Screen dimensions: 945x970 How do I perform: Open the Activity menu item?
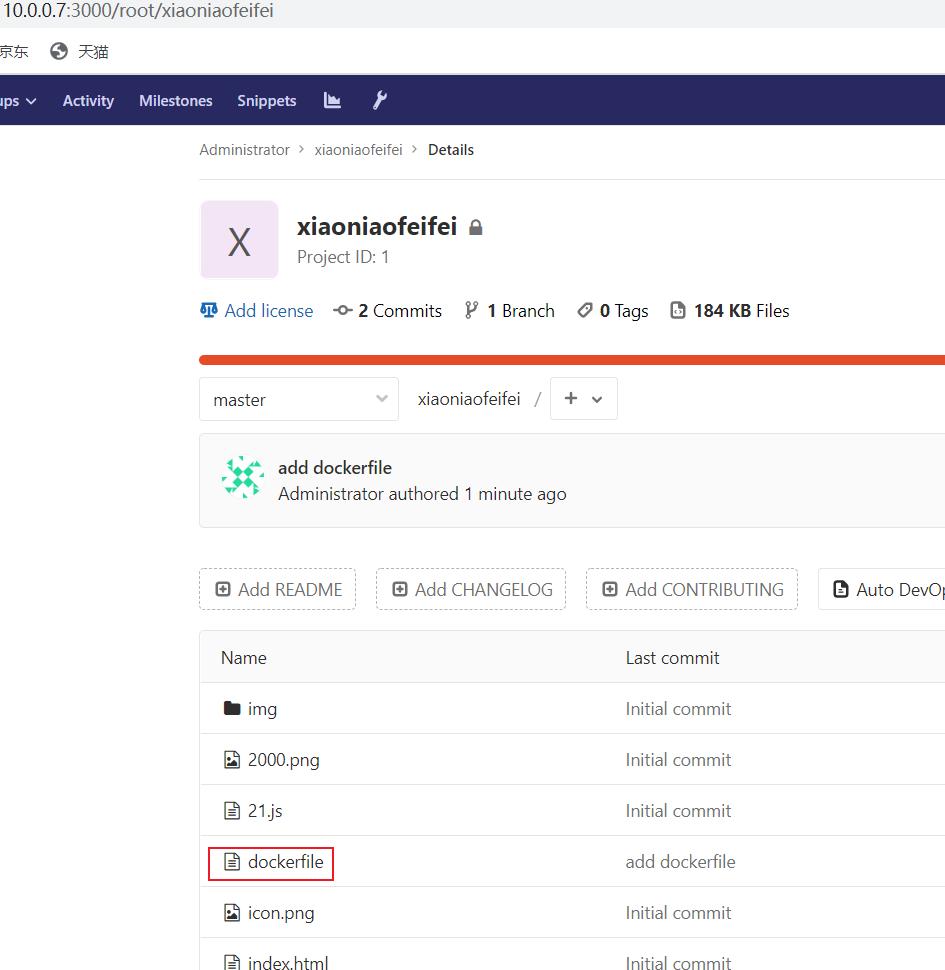[x=88, y=101]
